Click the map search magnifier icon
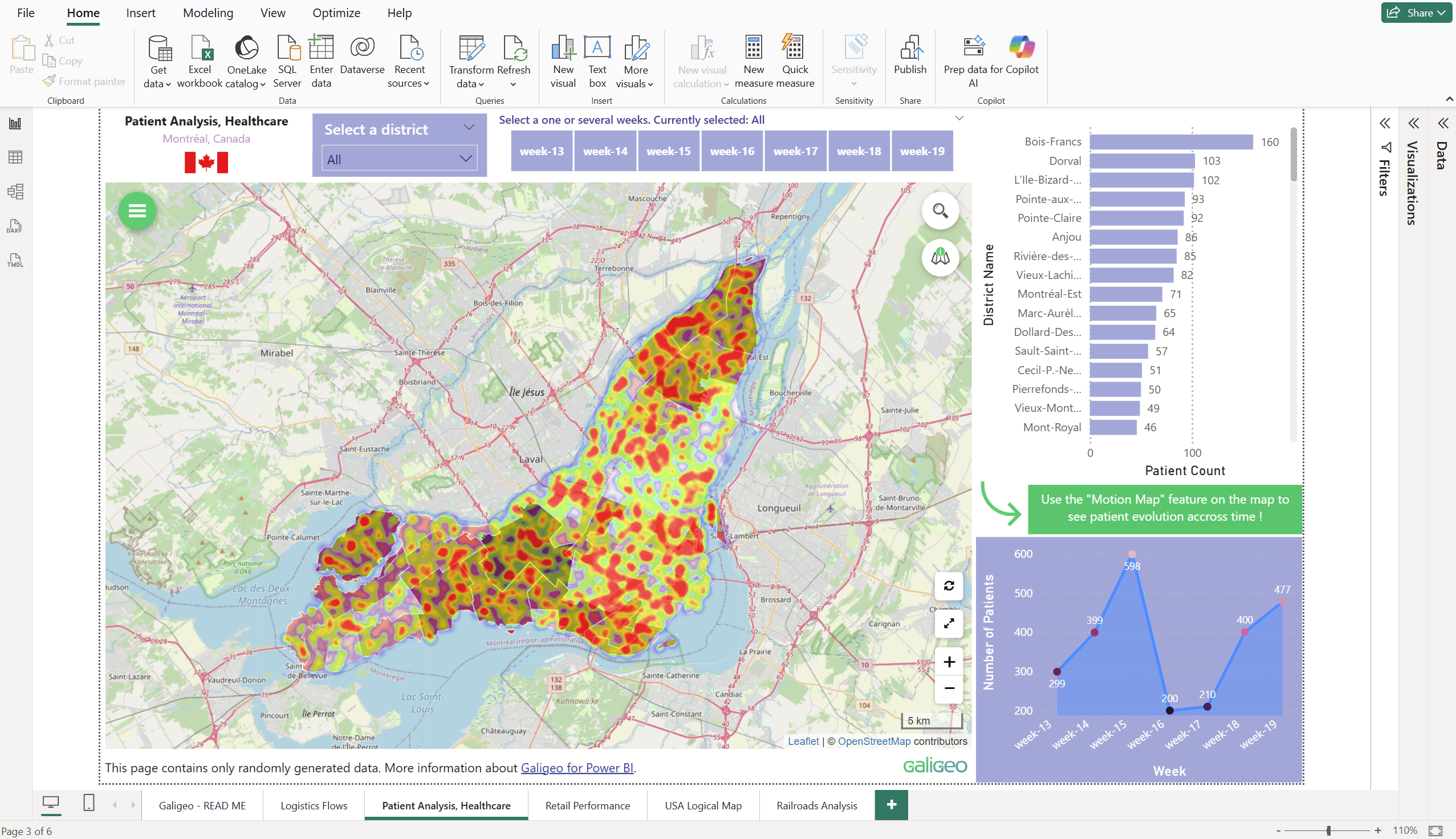Image resolution: width=1456 pixels, height=839 pixels. point(940,211)
